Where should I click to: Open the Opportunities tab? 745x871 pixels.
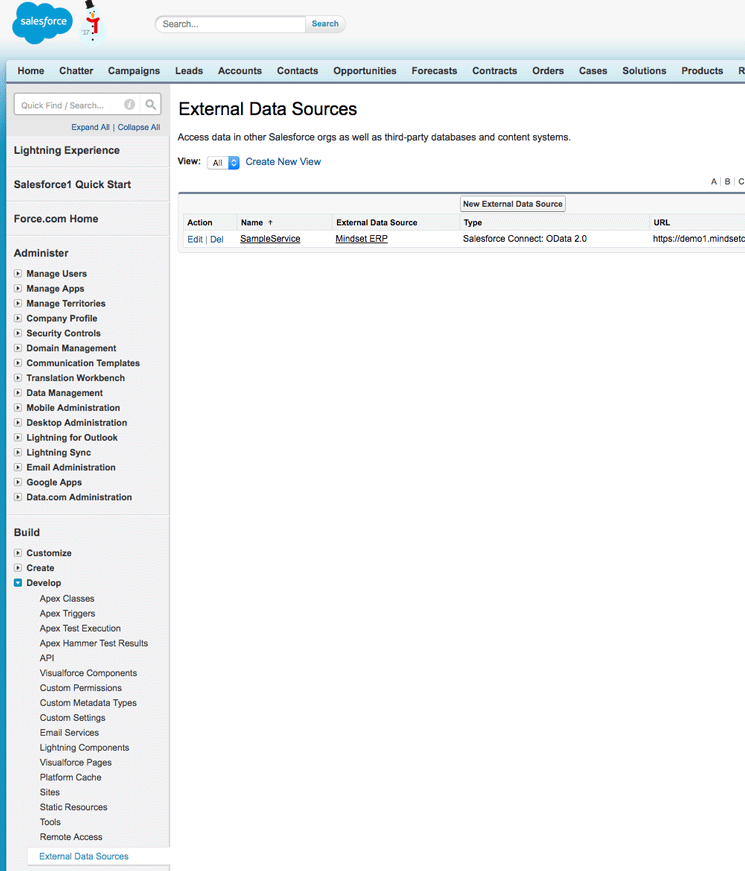point(364,71)
